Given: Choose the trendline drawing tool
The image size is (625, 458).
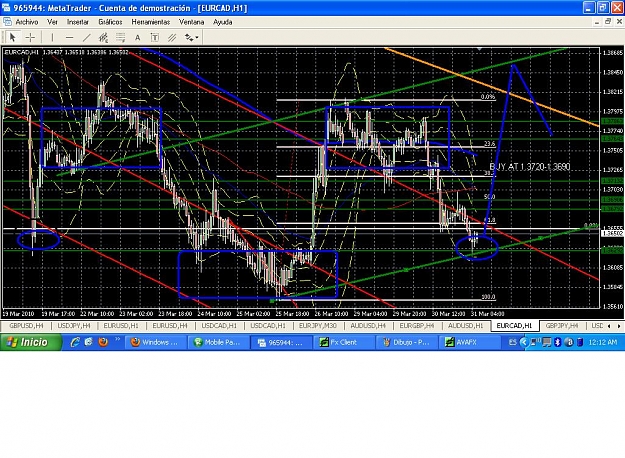Looking at the screenshot, I should [x=86, y=37].
